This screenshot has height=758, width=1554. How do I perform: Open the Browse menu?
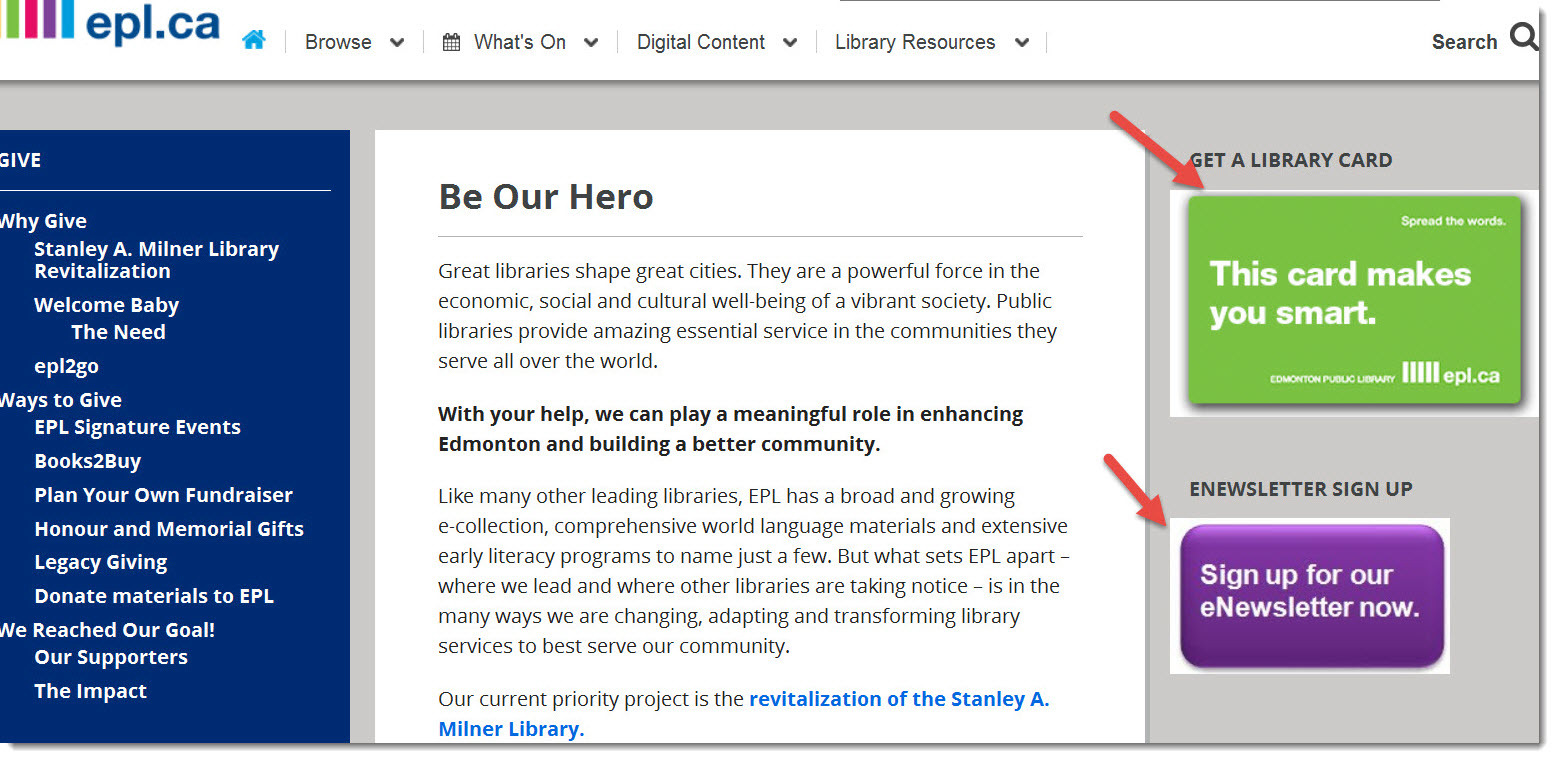[x=338, y=42]
